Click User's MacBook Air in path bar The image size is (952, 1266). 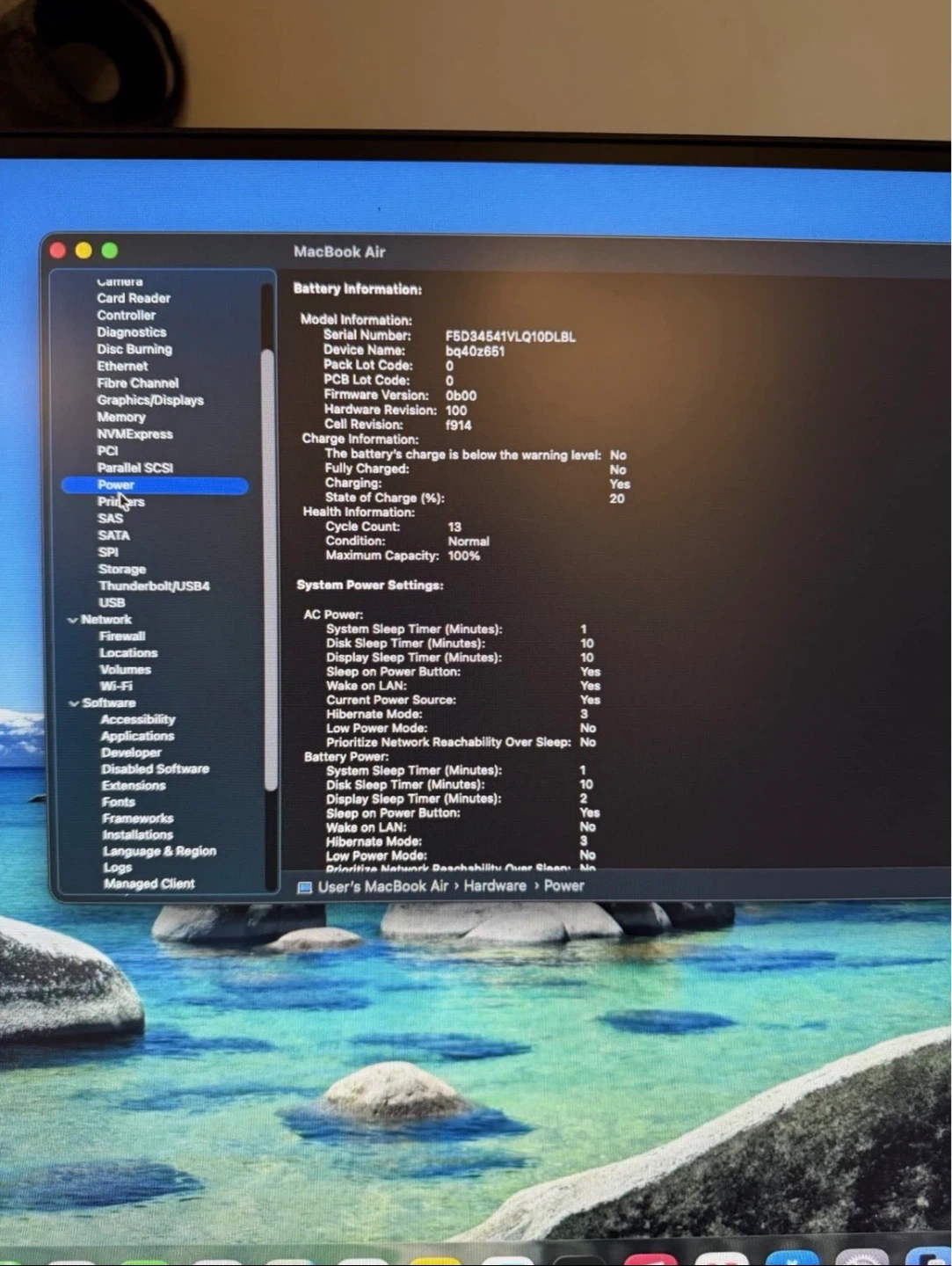(x=383, y=887)
